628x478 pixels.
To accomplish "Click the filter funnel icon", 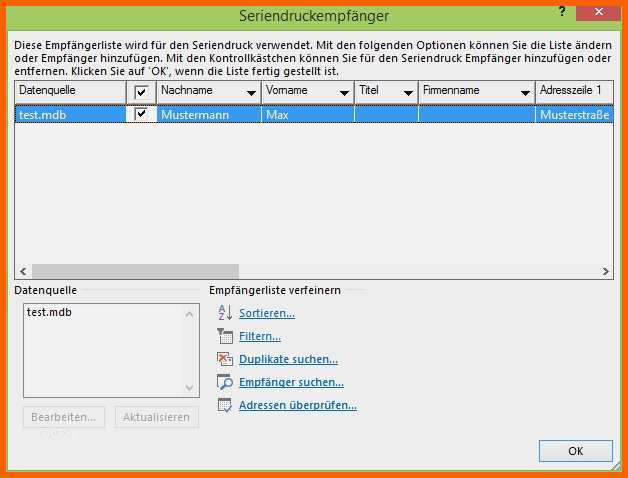I will point(225,336).
